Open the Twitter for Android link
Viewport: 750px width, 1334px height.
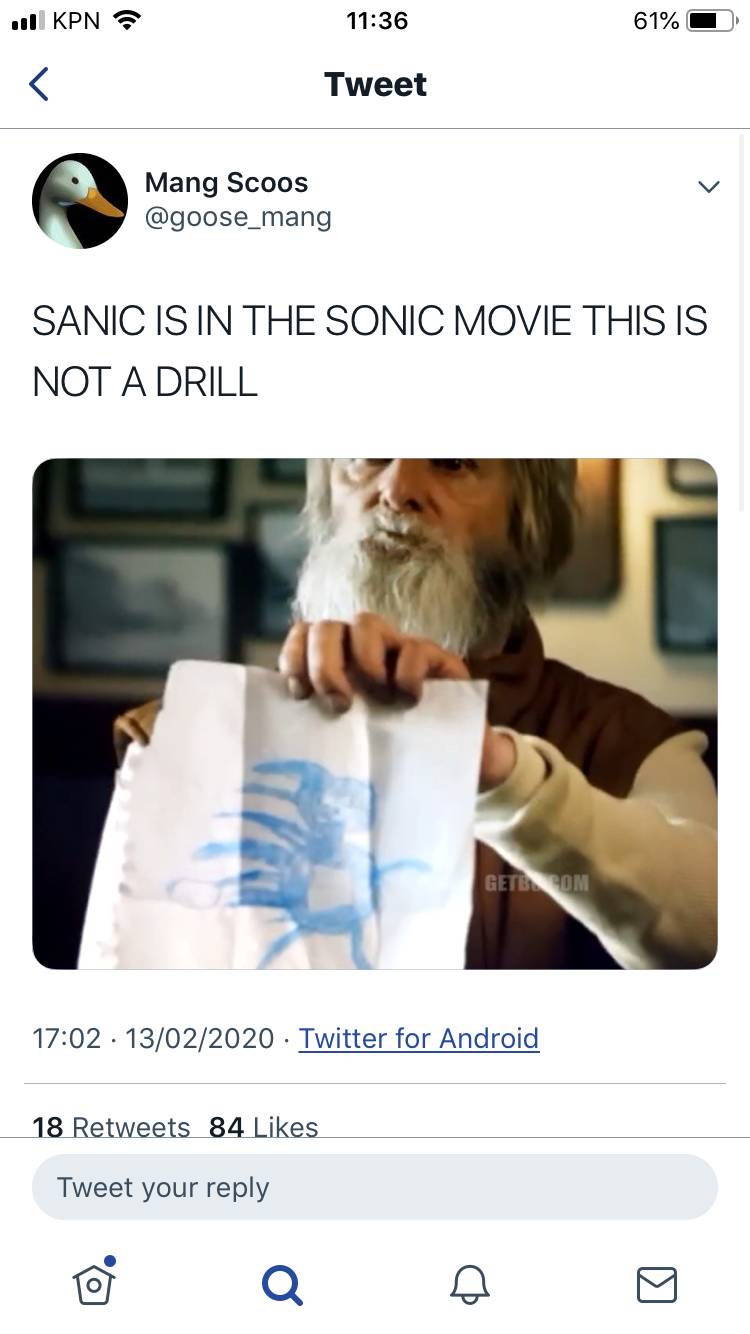click(x=418, y=1038)
